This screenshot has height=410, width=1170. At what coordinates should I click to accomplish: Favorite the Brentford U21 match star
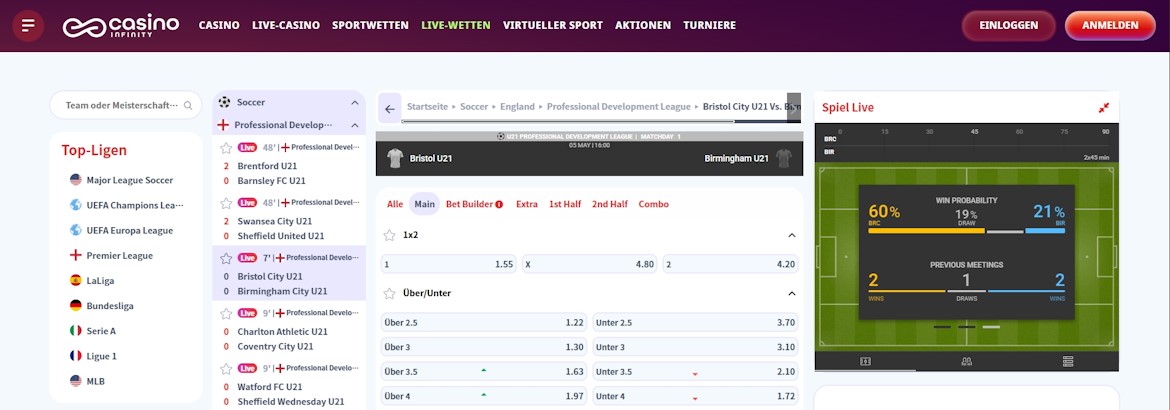pyautogui.click(x=226, y=147)
